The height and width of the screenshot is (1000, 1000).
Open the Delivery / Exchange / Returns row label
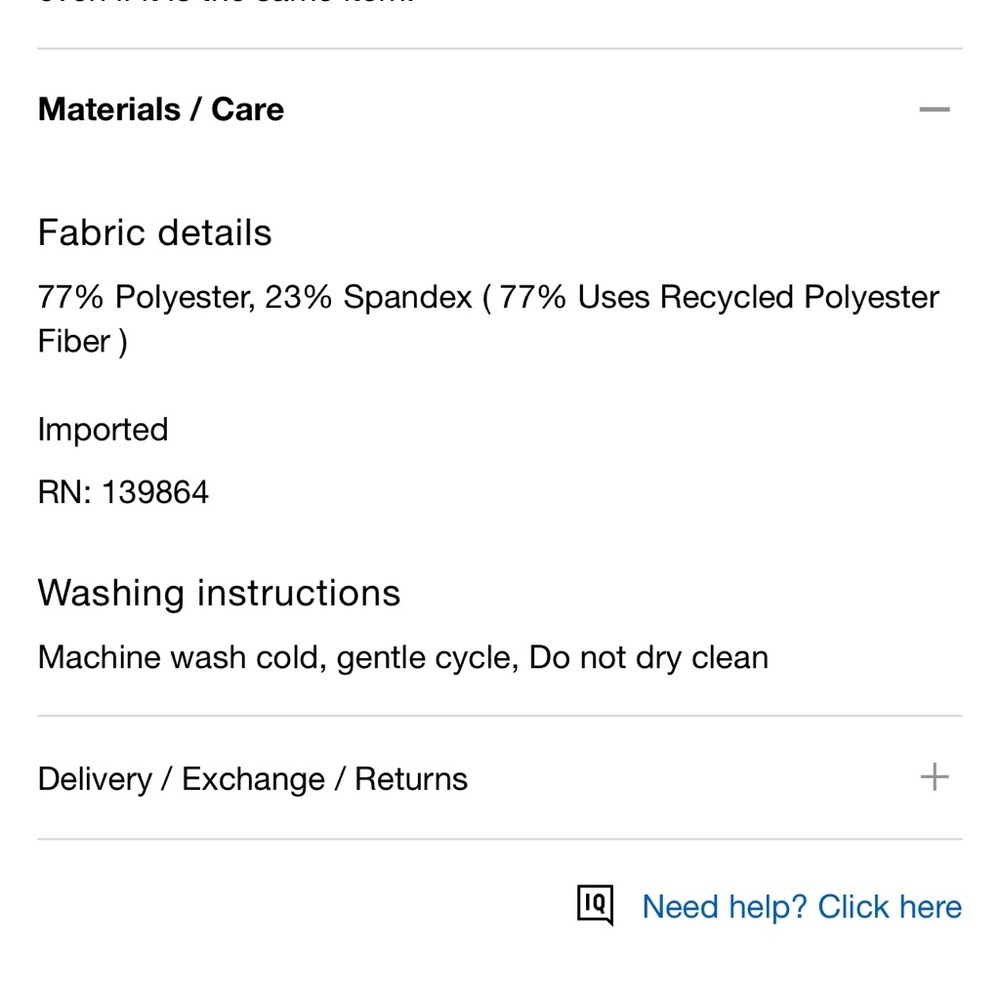click(252, 779)
